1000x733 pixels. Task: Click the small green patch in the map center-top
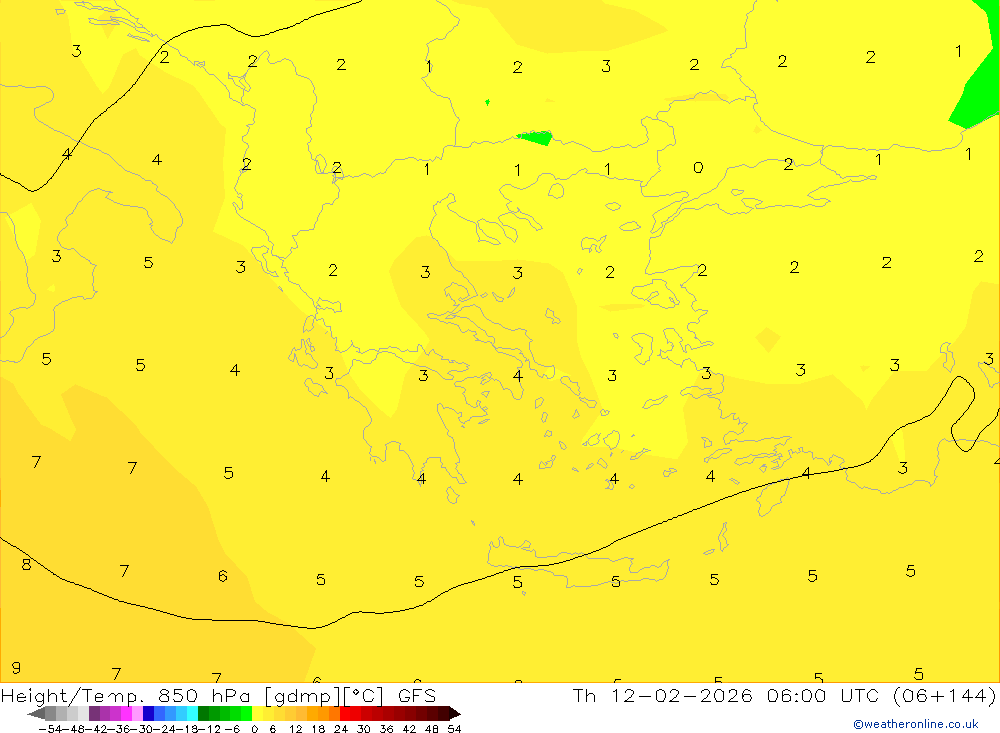536,138
